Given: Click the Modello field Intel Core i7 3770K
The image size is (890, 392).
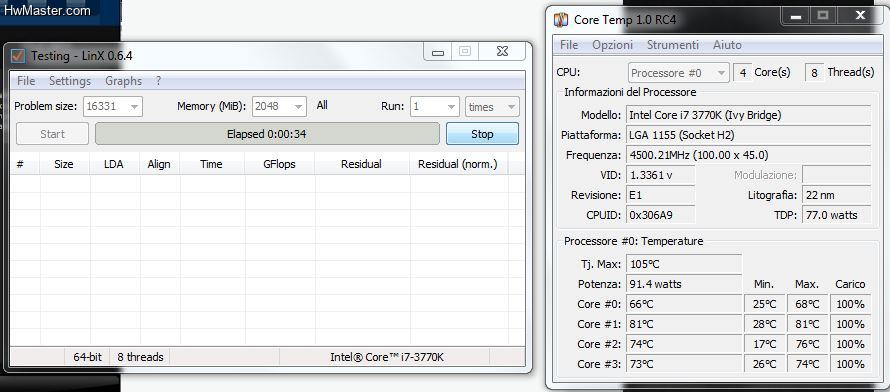Looking at the screenshot, I should click(748, 115).
